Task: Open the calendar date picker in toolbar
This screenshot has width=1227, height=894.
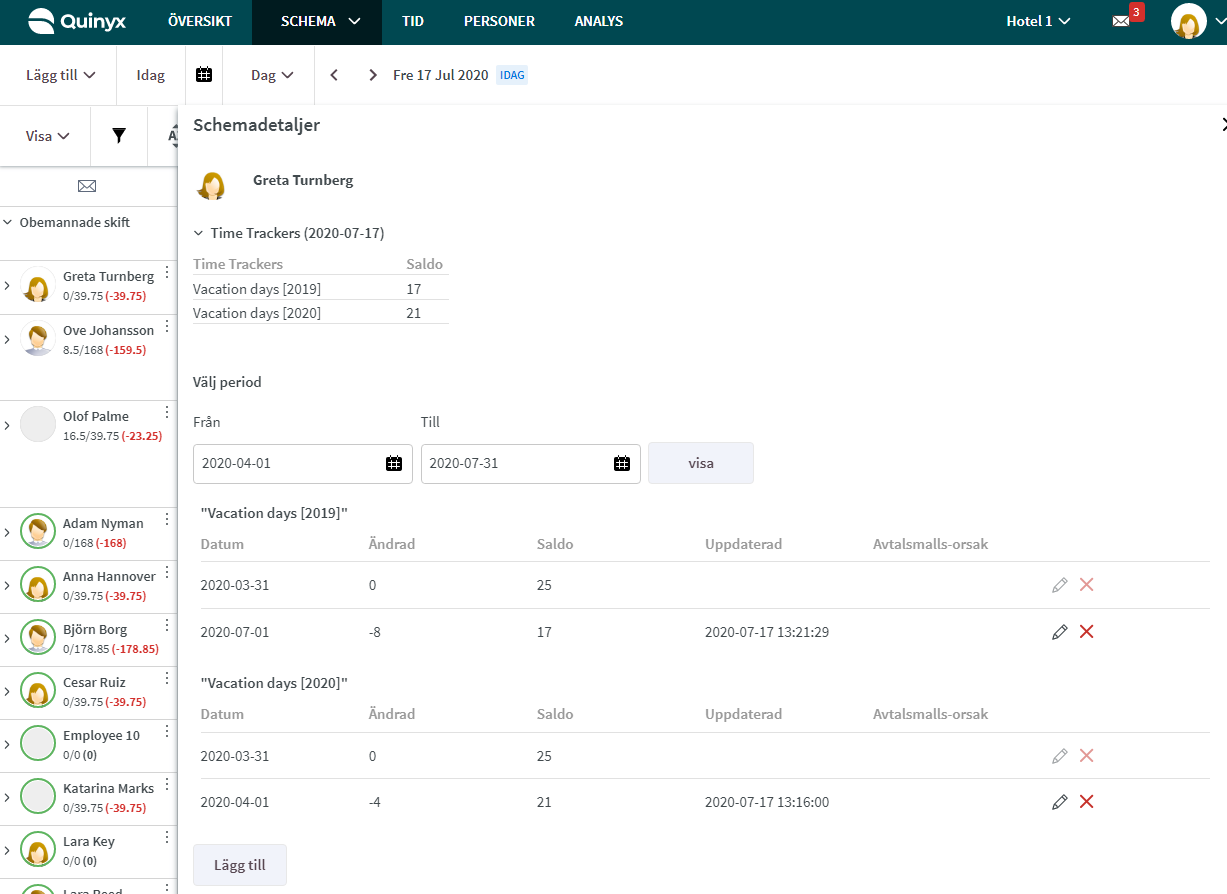Action: (x=204, y=75)
